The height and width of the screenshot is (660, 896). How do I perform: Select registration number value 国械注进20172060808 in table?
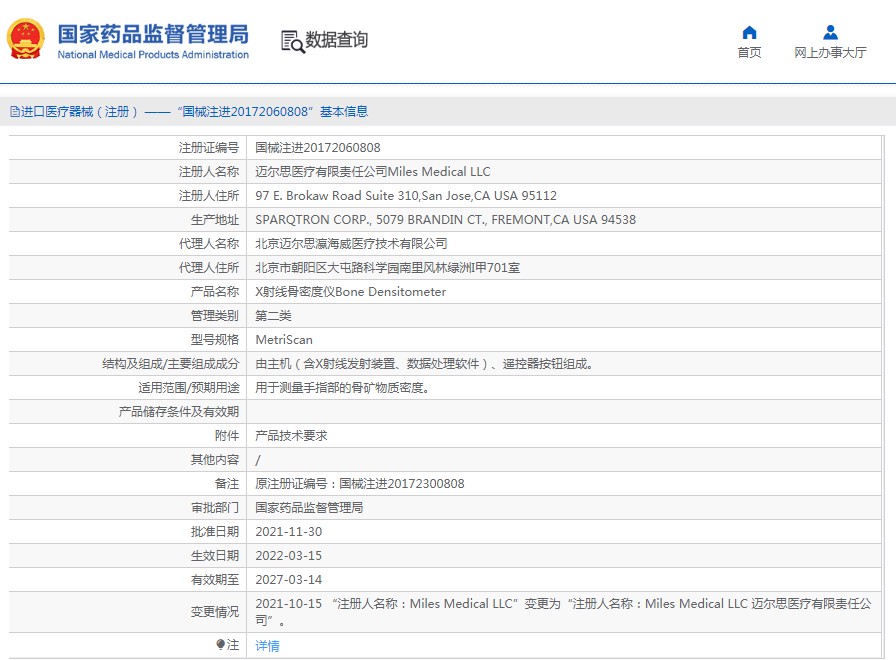coord(318,148)
